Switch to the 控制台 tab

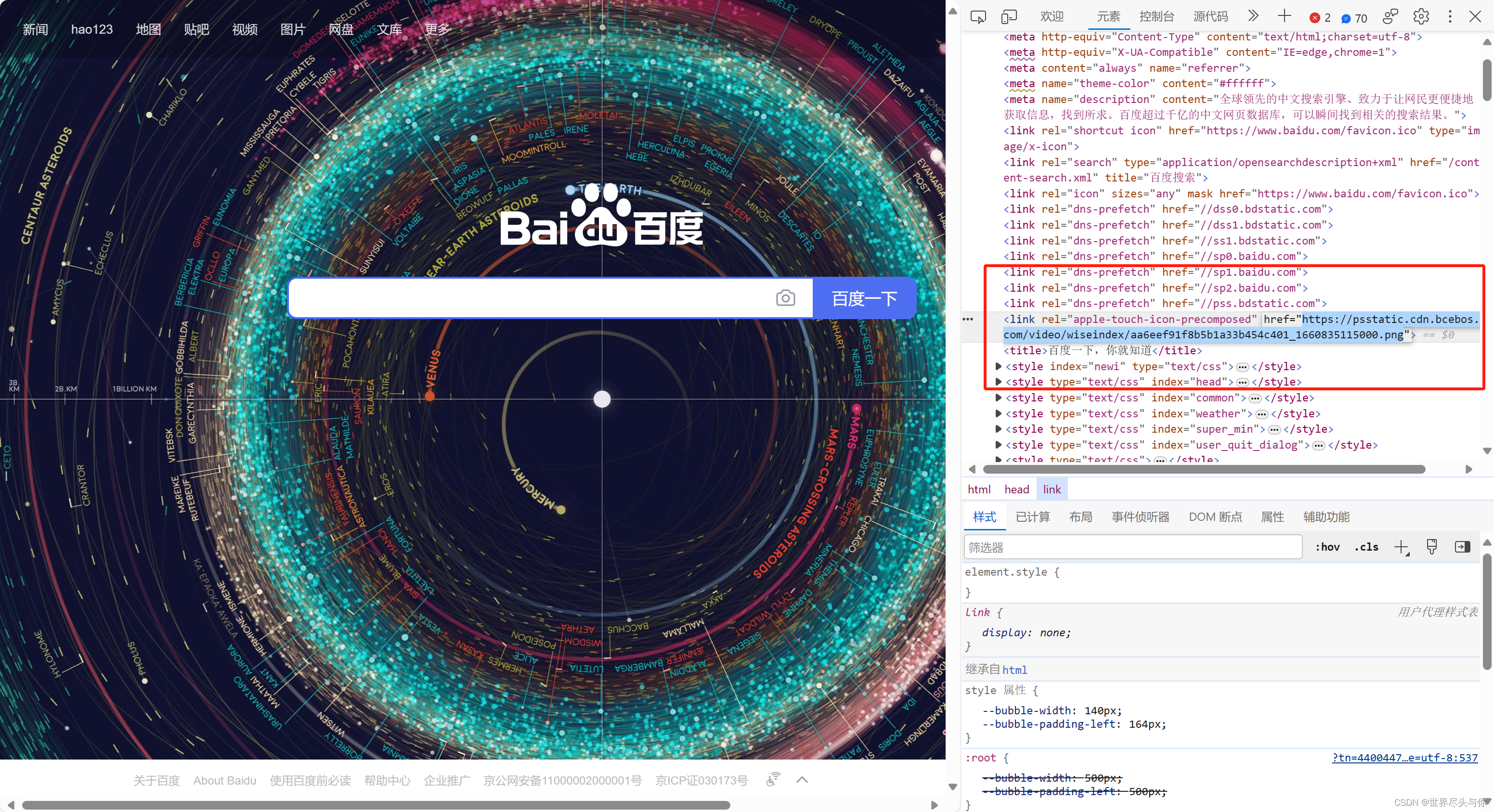point(1156,16)
